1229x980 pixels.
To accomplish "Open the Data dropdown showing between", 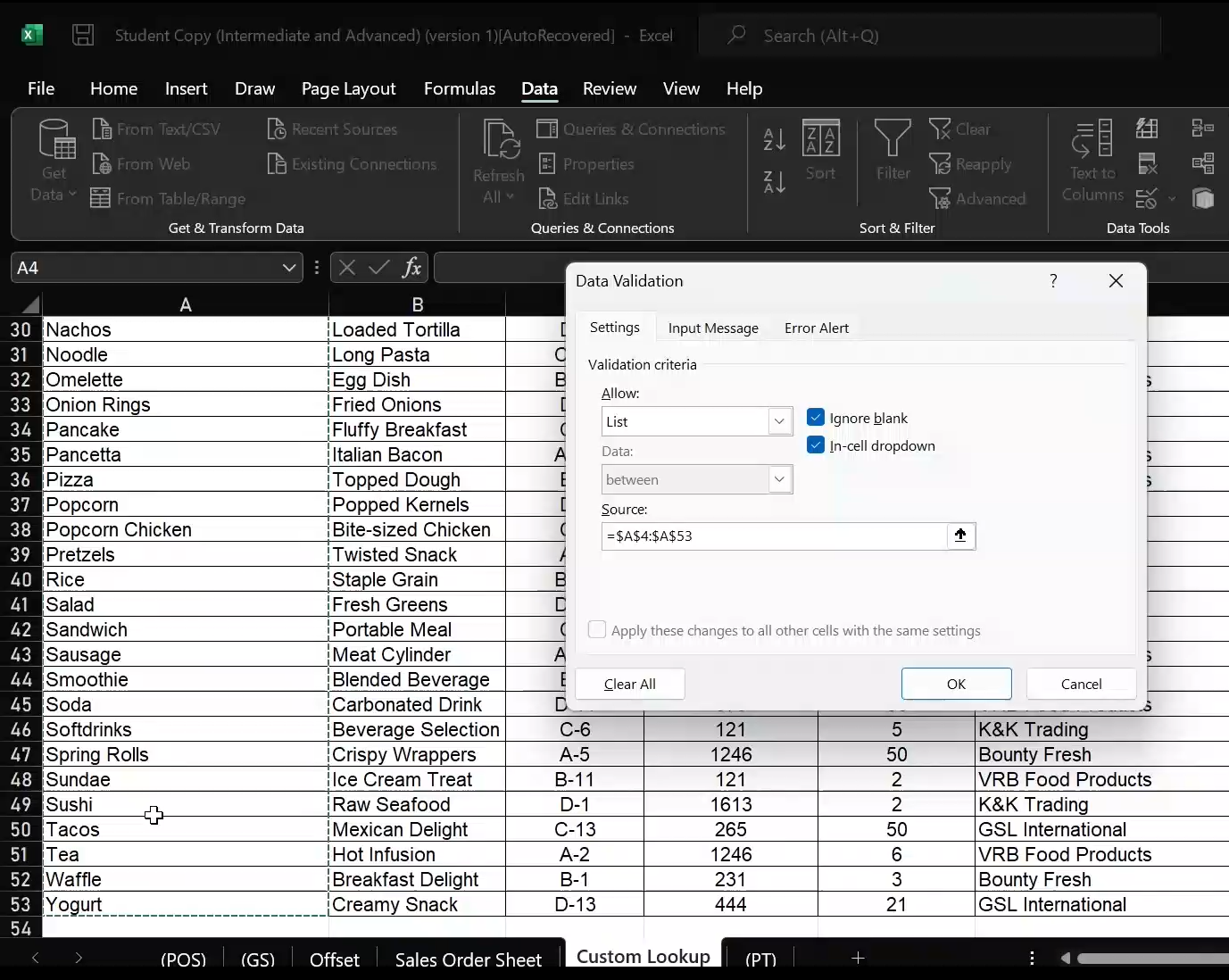I will point(779,479).
